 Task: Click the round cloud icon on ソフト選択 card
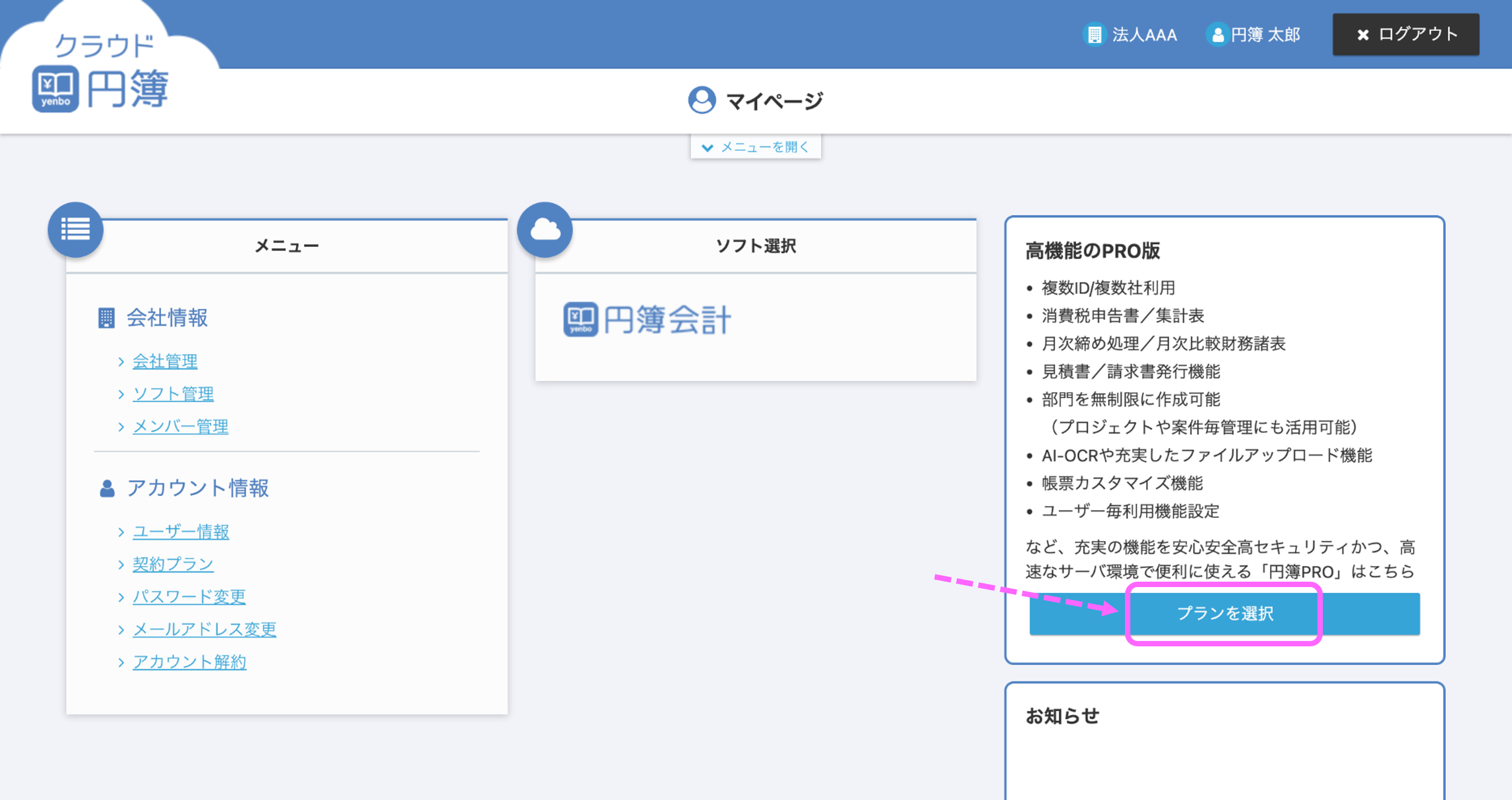(x=546, y=230)
